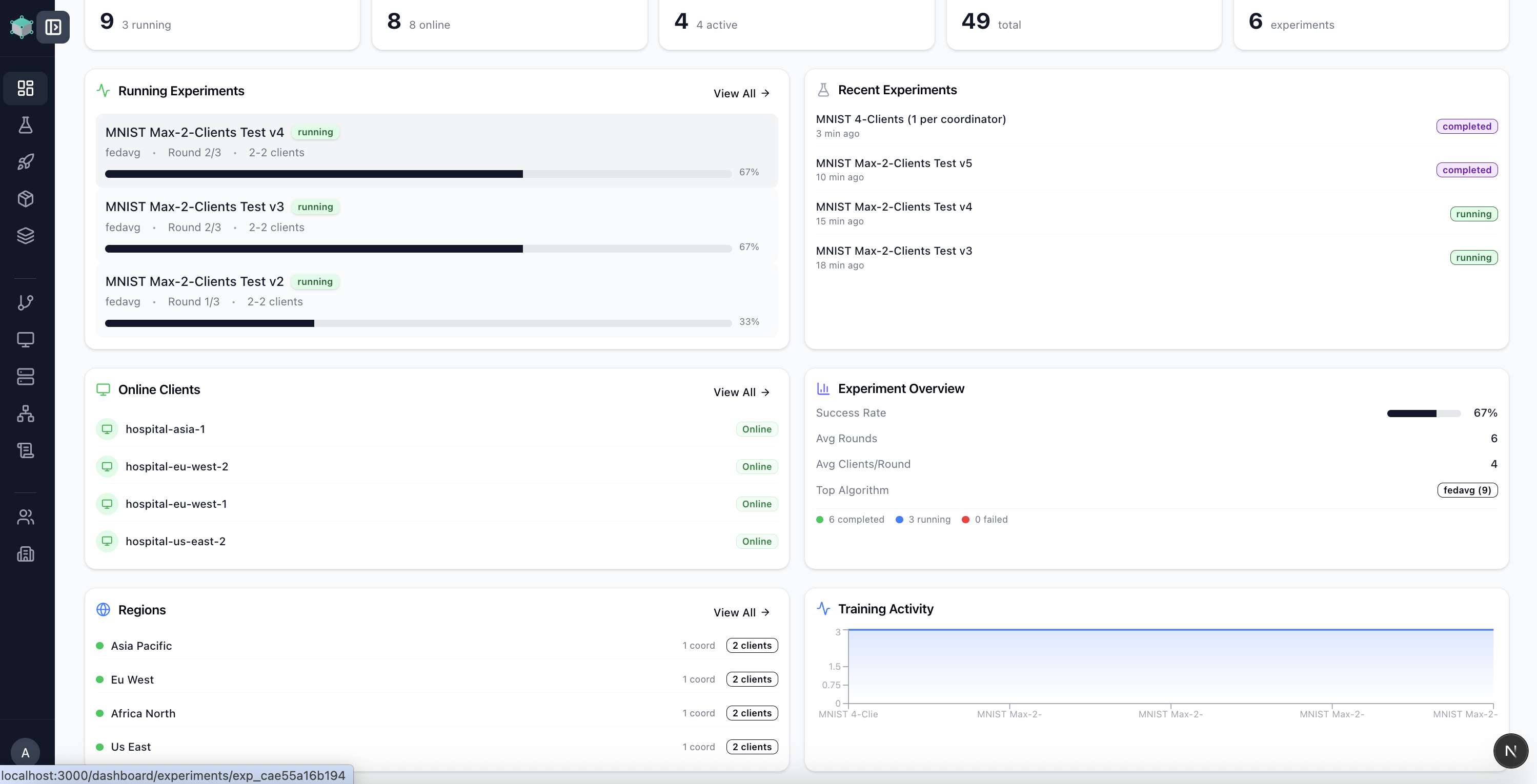Expand the Regions list via View All

741,612
